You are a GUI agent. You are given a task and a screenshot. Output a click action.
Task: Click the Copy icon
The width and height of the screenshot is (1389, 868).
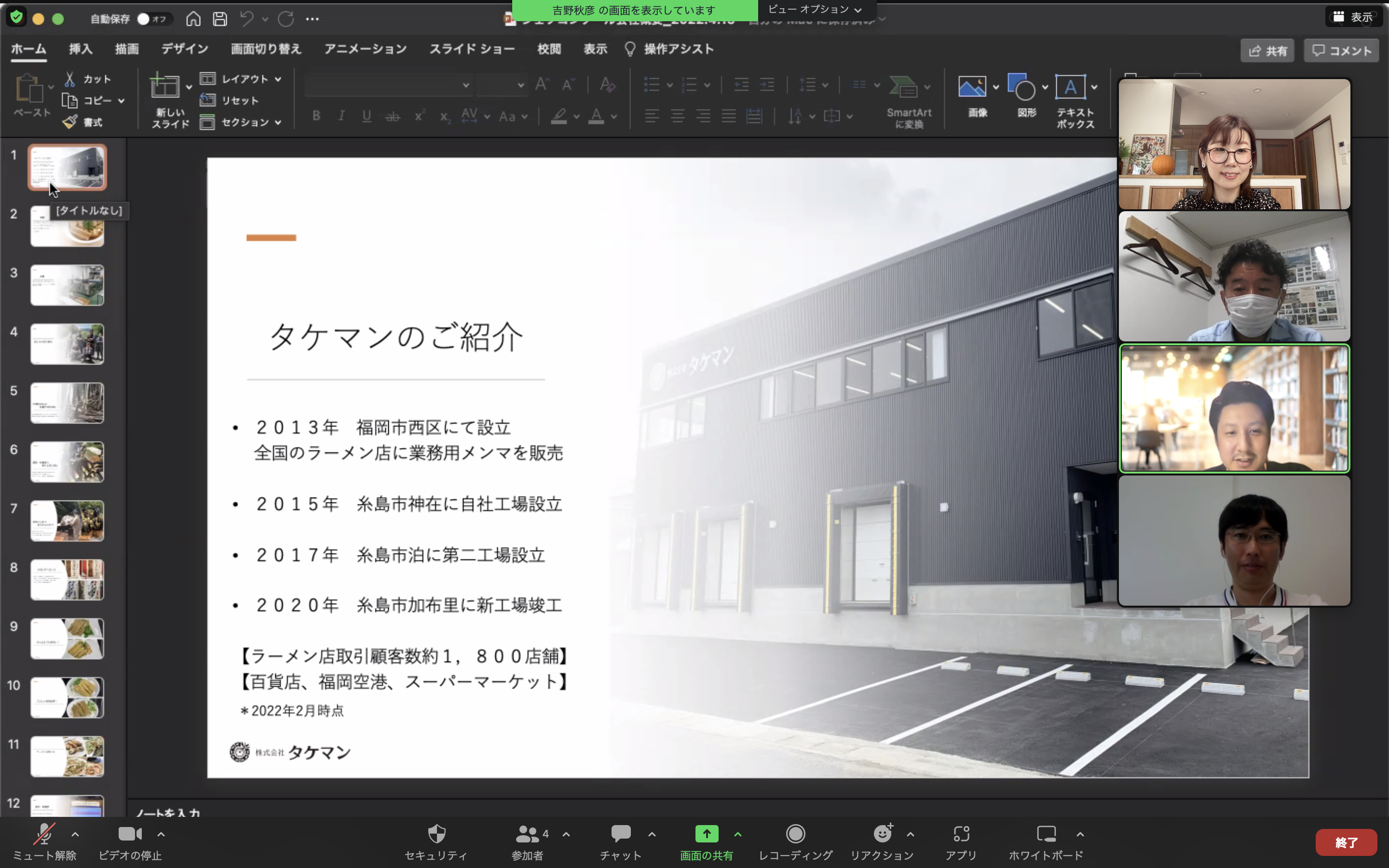pos(69,100)
